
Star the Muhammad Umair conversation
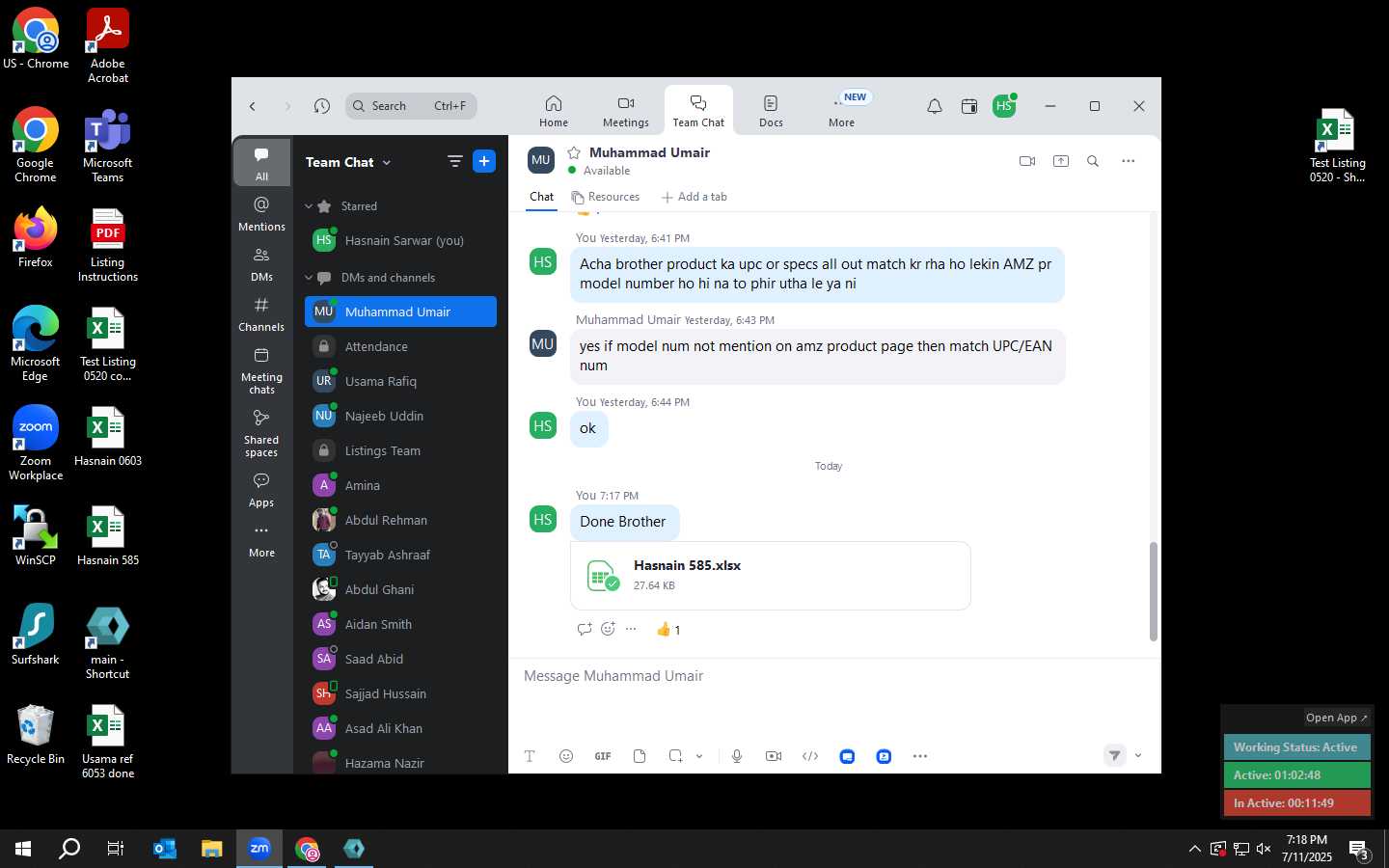click(574, 152)
